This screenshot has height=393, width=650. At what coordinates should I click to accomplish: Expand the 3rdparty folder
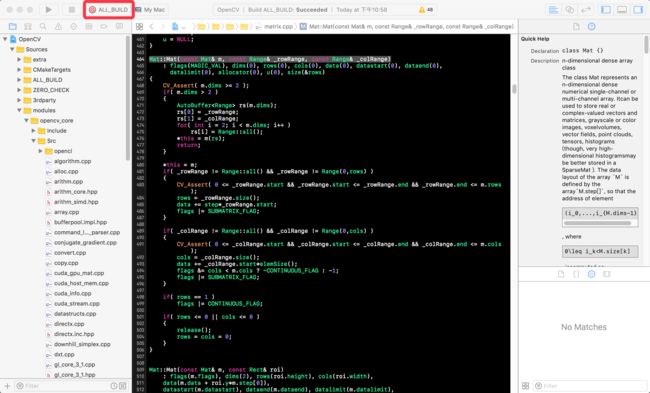pos(19,100)
